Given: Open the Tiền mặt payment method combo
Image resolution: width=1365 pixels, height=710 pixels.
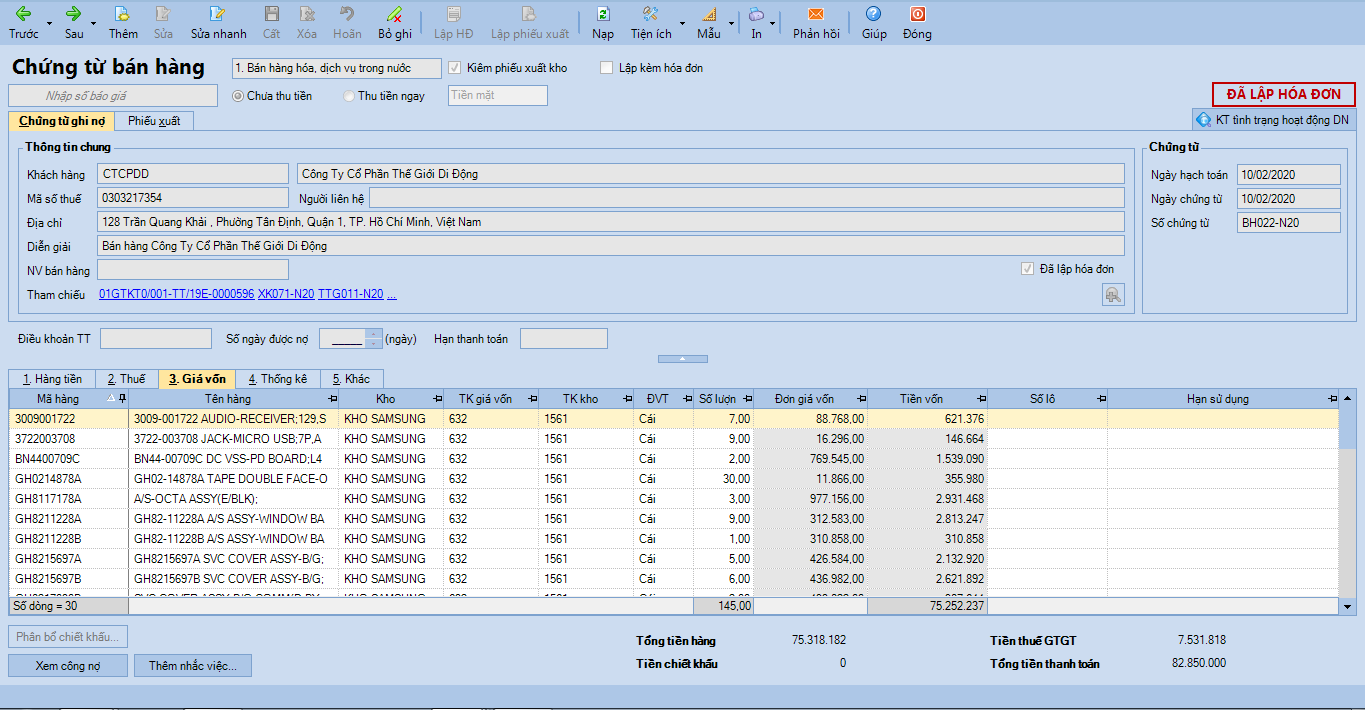Looking at the screenshot, I should (498, 95).
